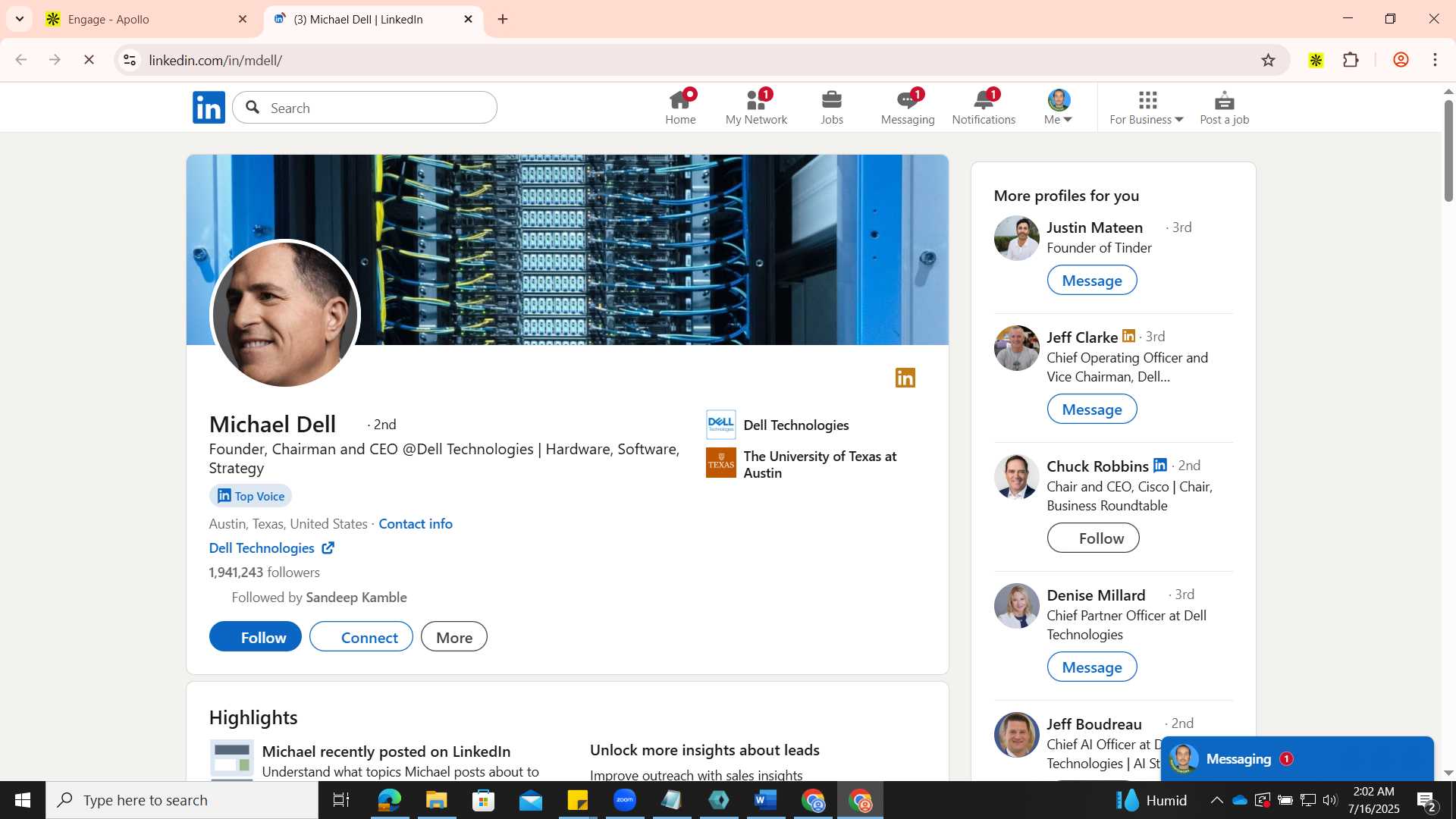
Task: Open a new browser tab
Action: point(503,20)
